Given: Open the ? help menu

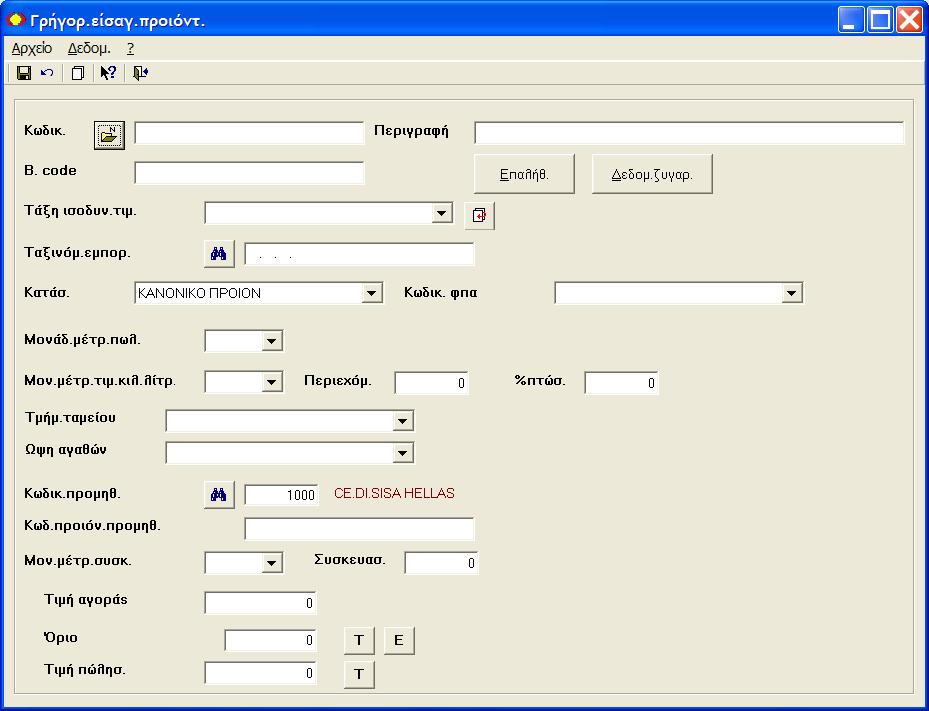Looking at the screenshot, I should [x=130, y=49].
